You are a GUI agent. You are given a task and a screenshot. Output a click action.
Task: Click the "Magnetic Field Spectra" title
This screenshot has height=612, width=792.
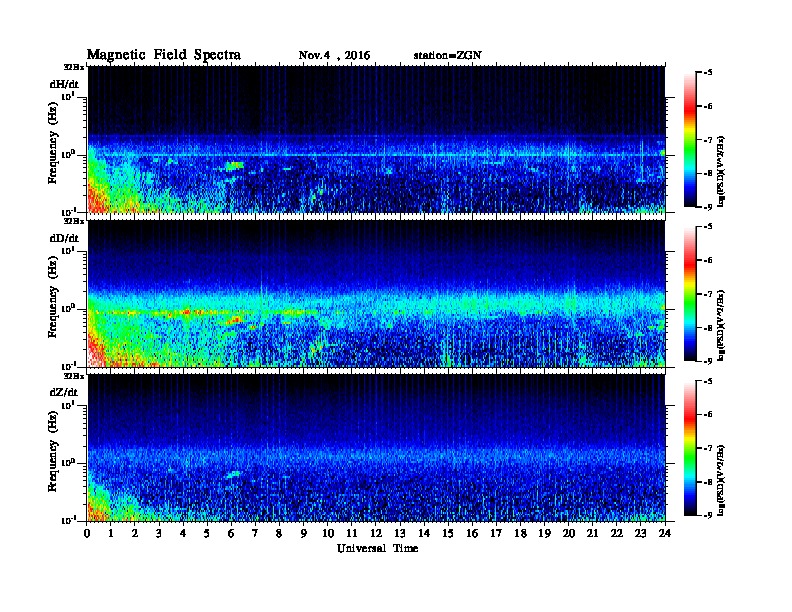164,55
